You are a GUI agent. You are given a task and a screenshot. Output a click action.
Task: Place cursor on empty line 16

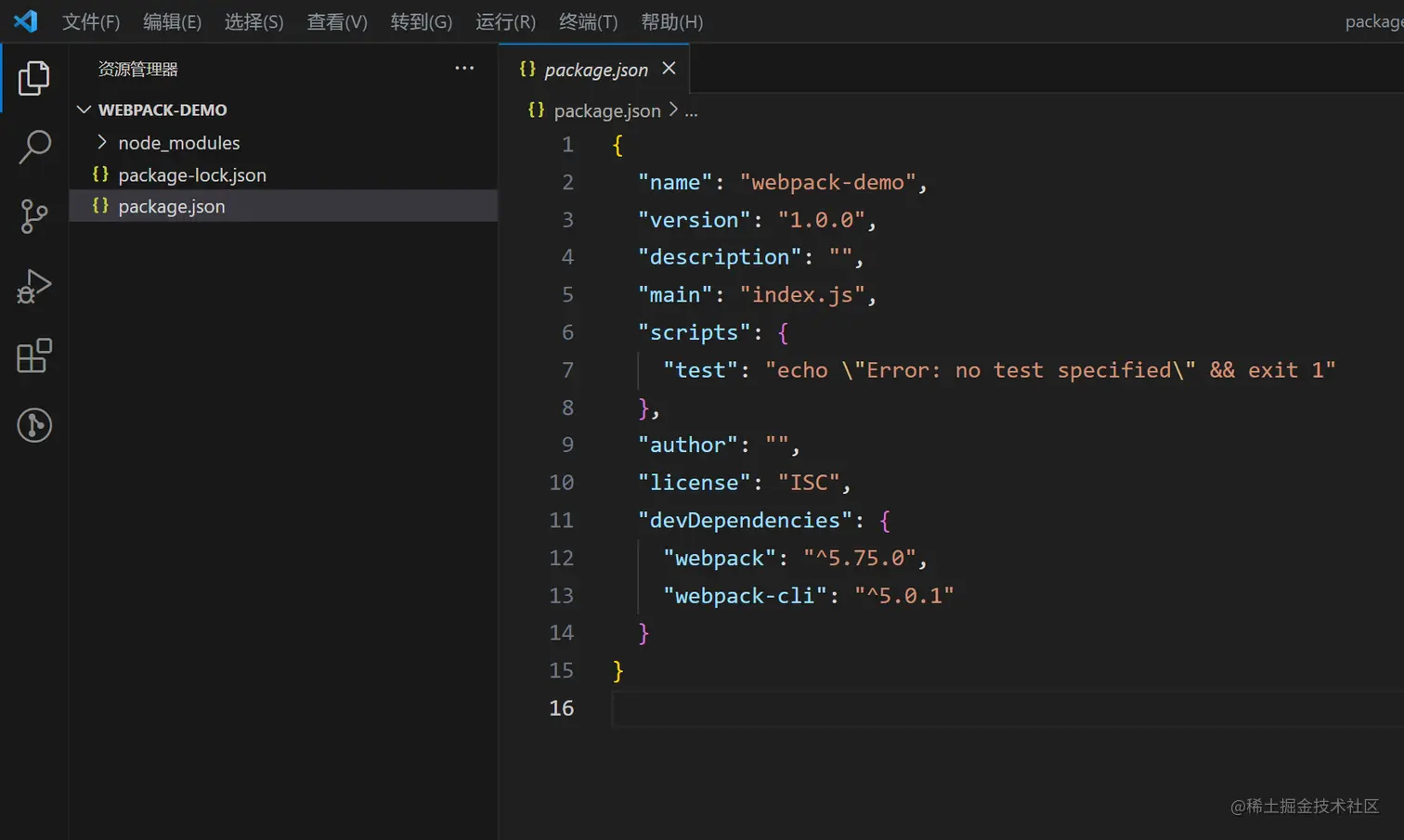point(1007,708)
